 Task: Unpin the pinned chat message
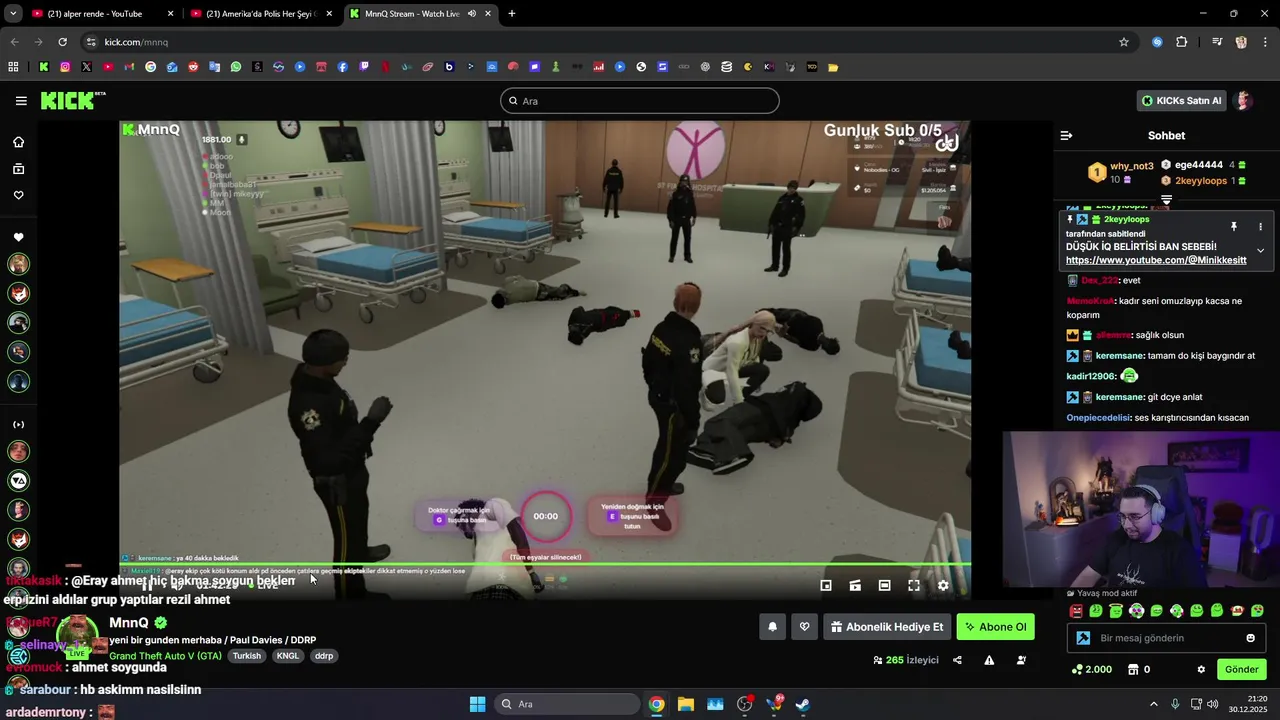[x=1233, y=227]
